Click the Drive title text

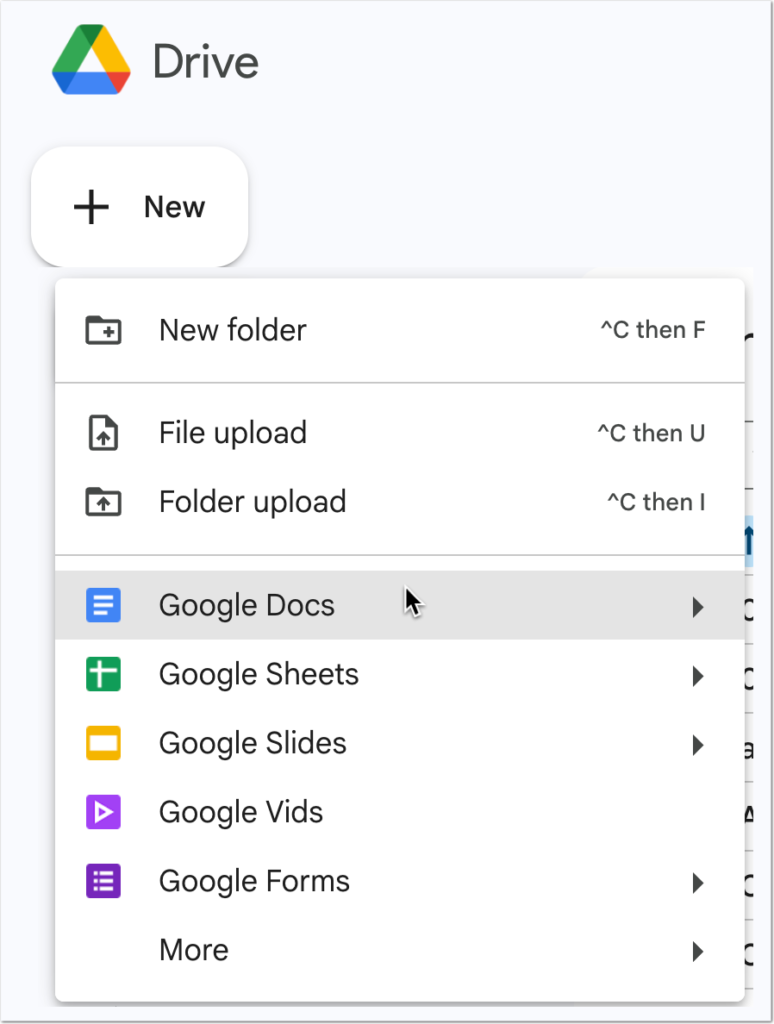tap(205, 62)
